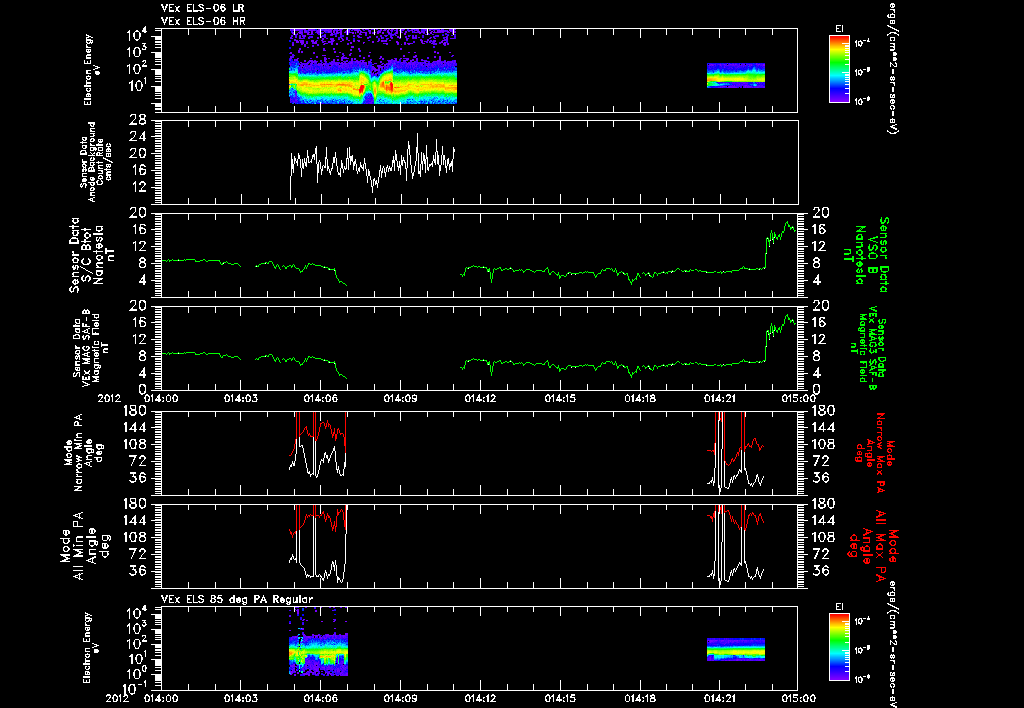1024x708 pixels.
Task: Click '014:03' on the time axis under the MAG panel
Action: (x=241, y=398)
